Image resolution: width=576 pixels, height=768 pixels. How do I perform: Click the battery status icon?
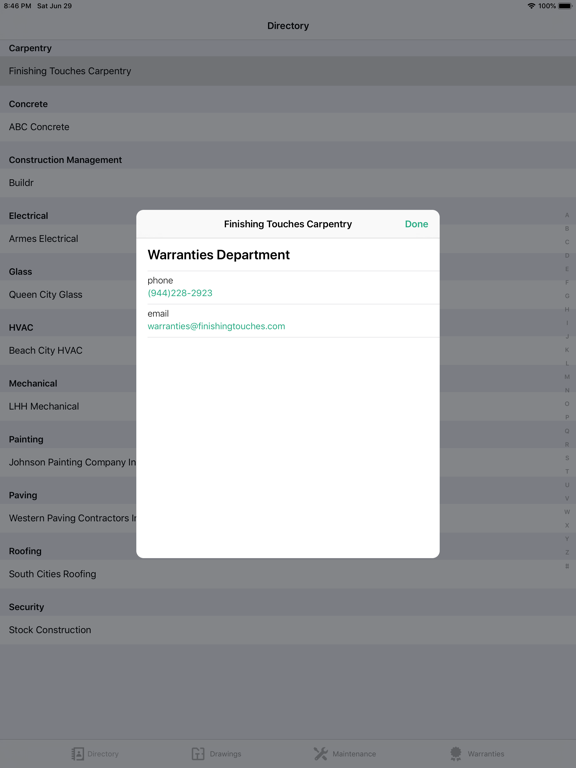click(565, 6)
